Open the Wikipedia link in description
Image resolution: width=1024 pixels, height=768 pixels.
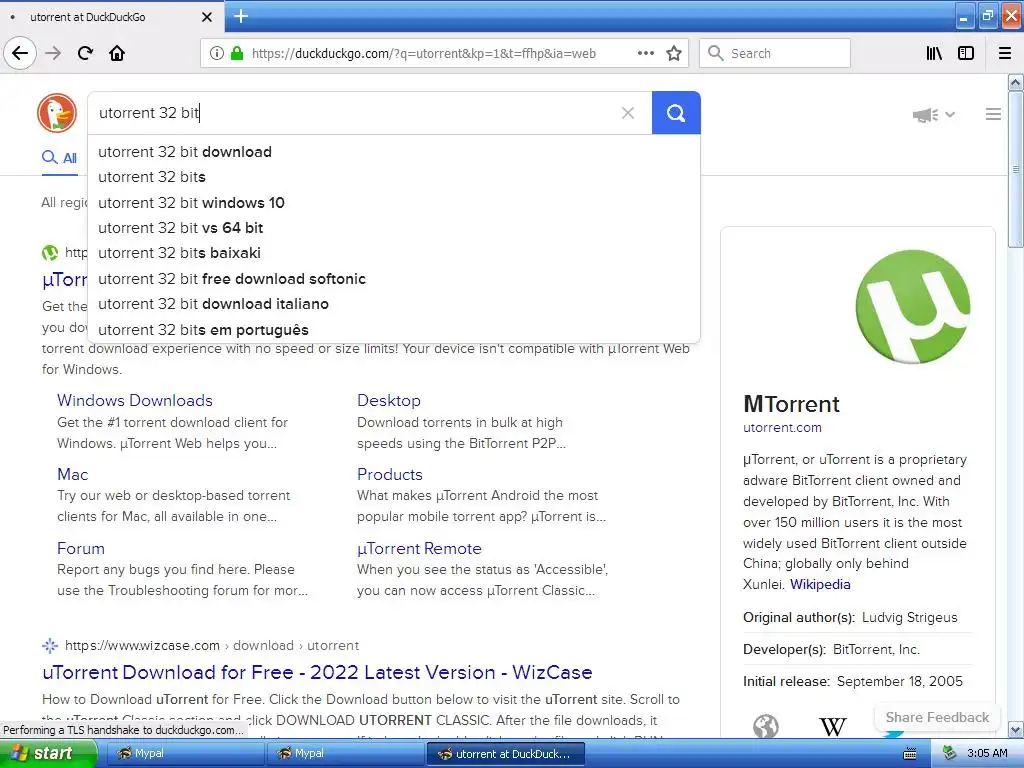820,584
